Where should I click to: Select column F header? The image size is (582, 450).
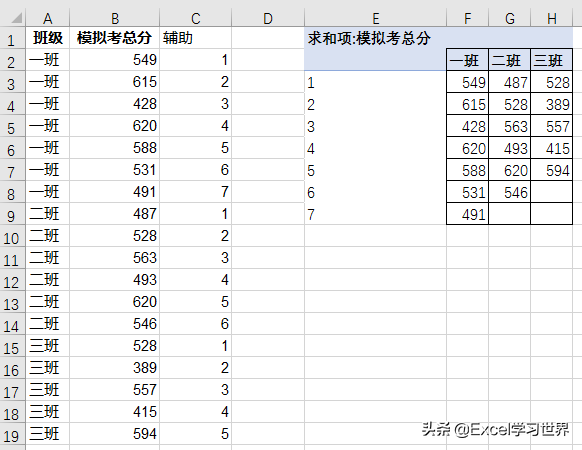[x=467, y=18]
